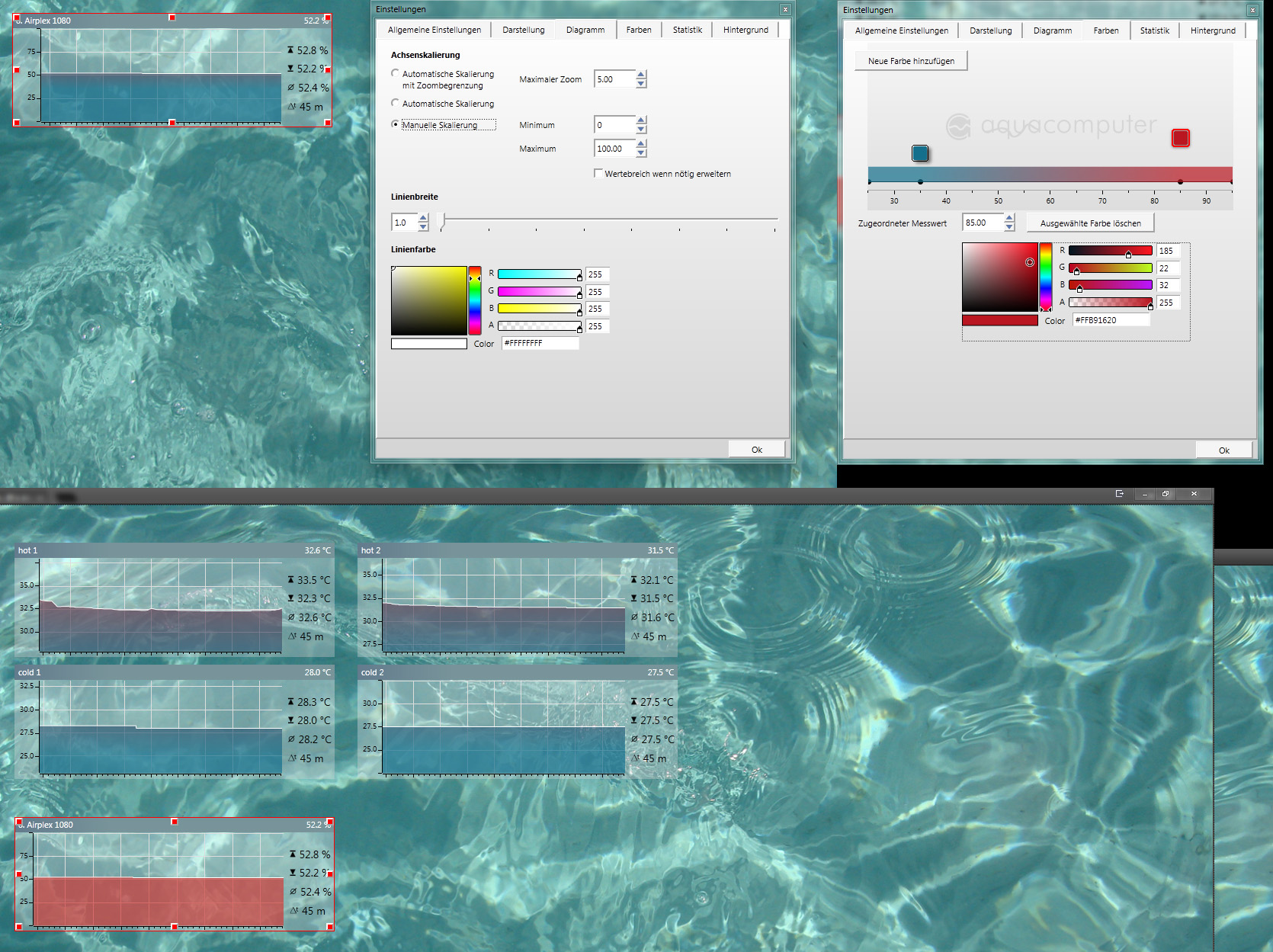This screenshot has height=952, width=1273.
Task: Click restore icon in the dark title bar
Action: tap(1166, 494)
